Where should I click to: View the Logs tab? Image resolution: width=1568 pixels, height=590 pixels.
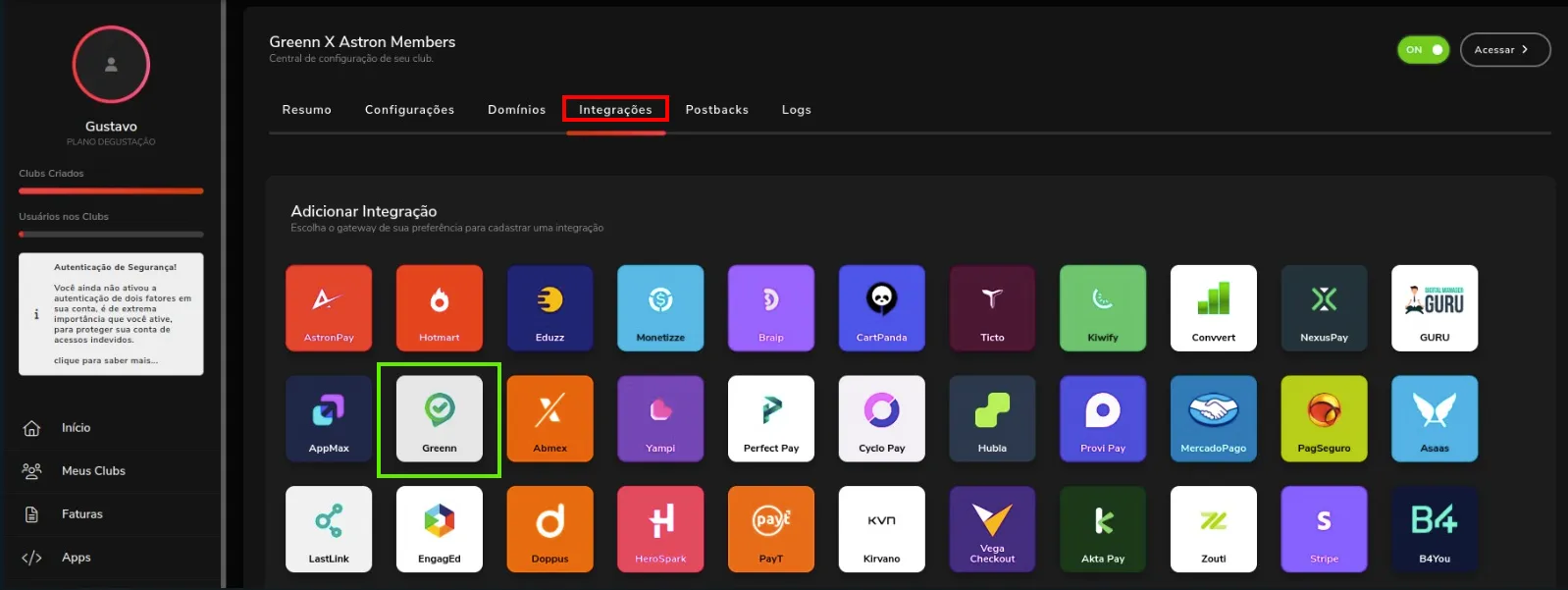coord(797,110)
